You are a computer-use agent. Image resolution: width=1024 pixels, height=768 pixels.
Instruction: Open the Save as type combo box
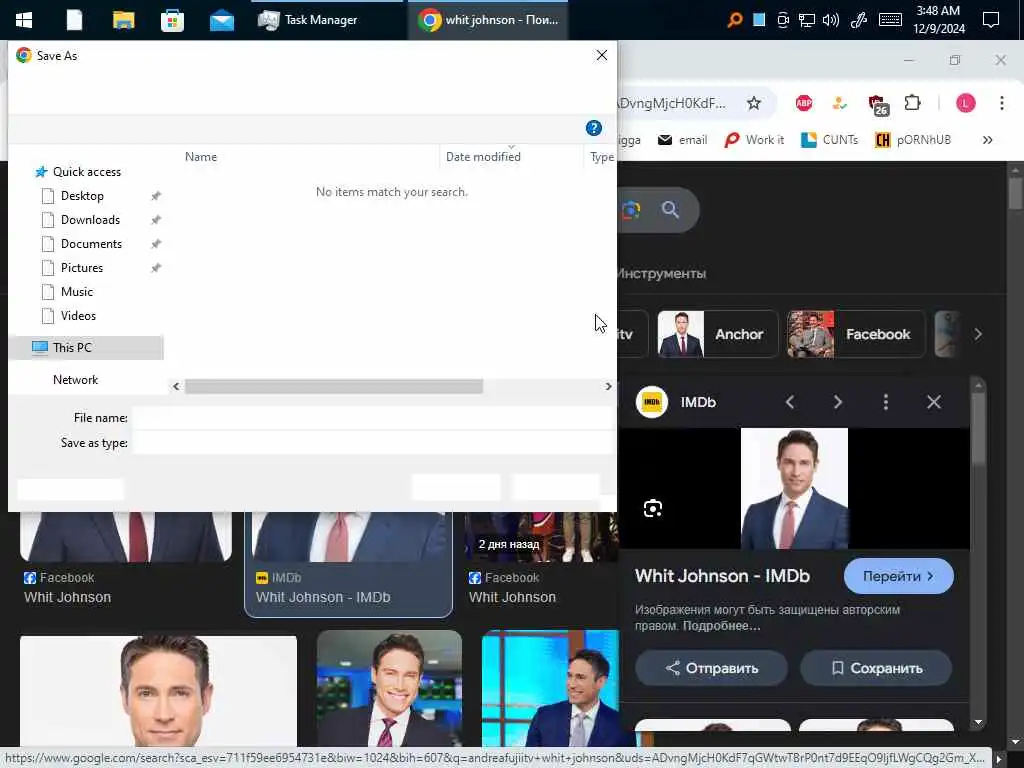pyautogui.click(x=372, y=443)
